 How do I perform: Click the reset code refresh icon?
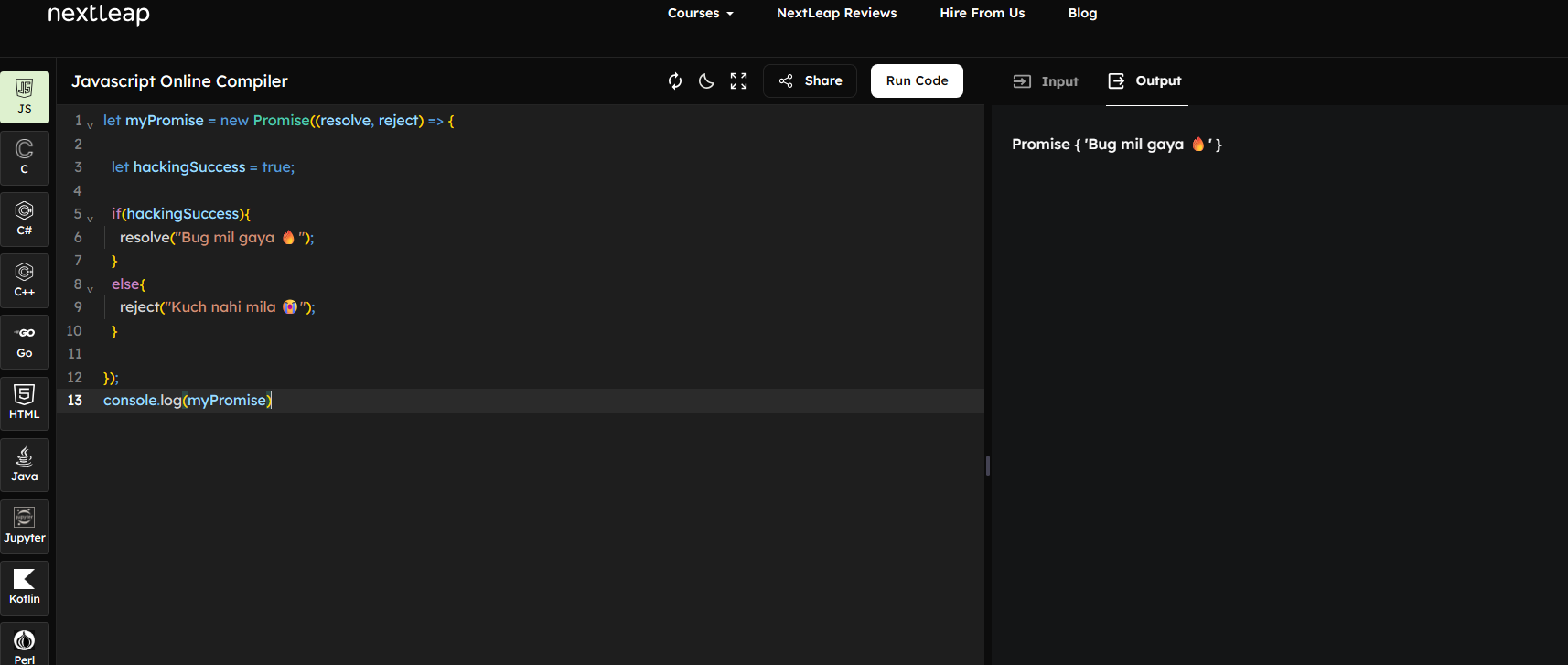(675, 81)
